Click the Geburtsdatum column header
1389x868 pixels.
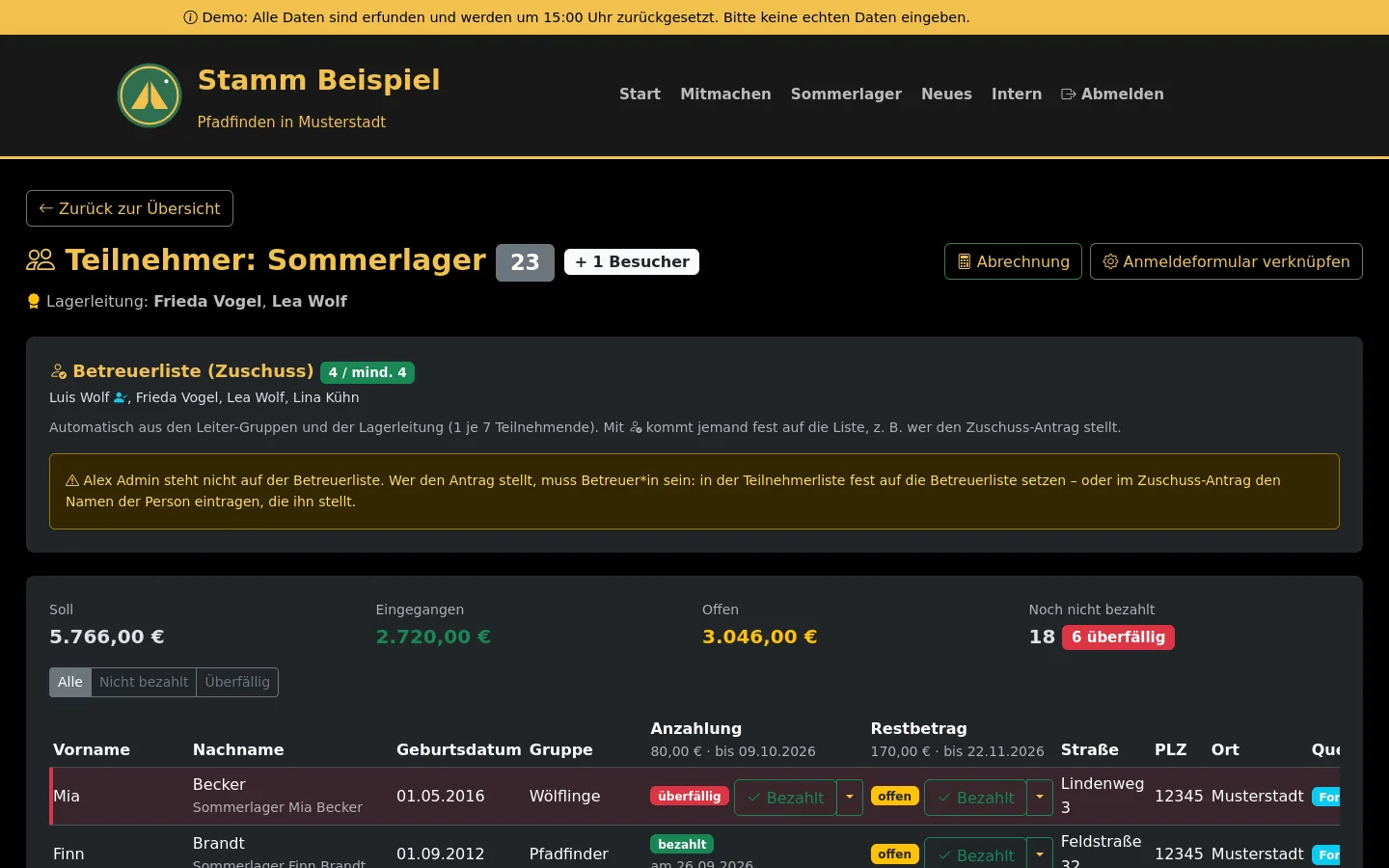(x=459, y=749)
